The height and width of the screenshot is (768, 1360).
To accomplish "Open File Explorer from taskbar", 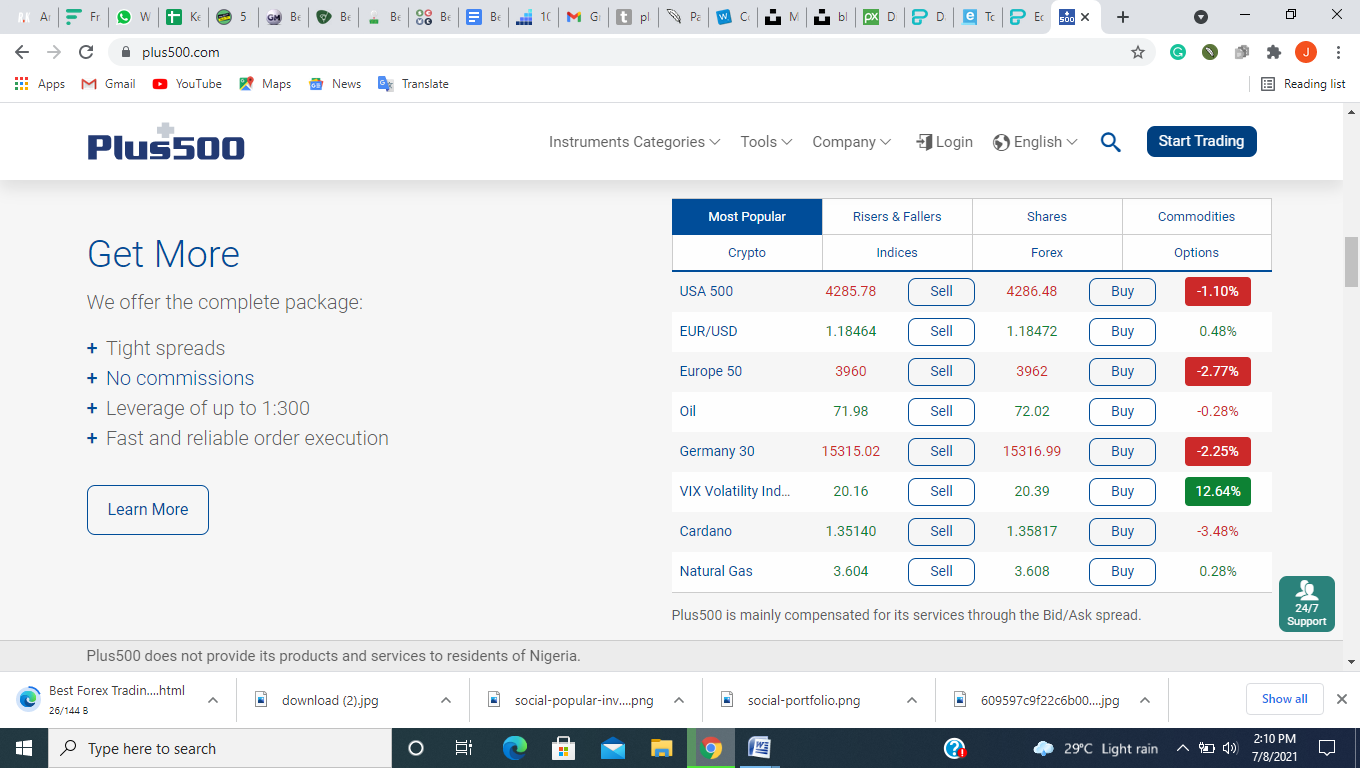I will (662, 748).
